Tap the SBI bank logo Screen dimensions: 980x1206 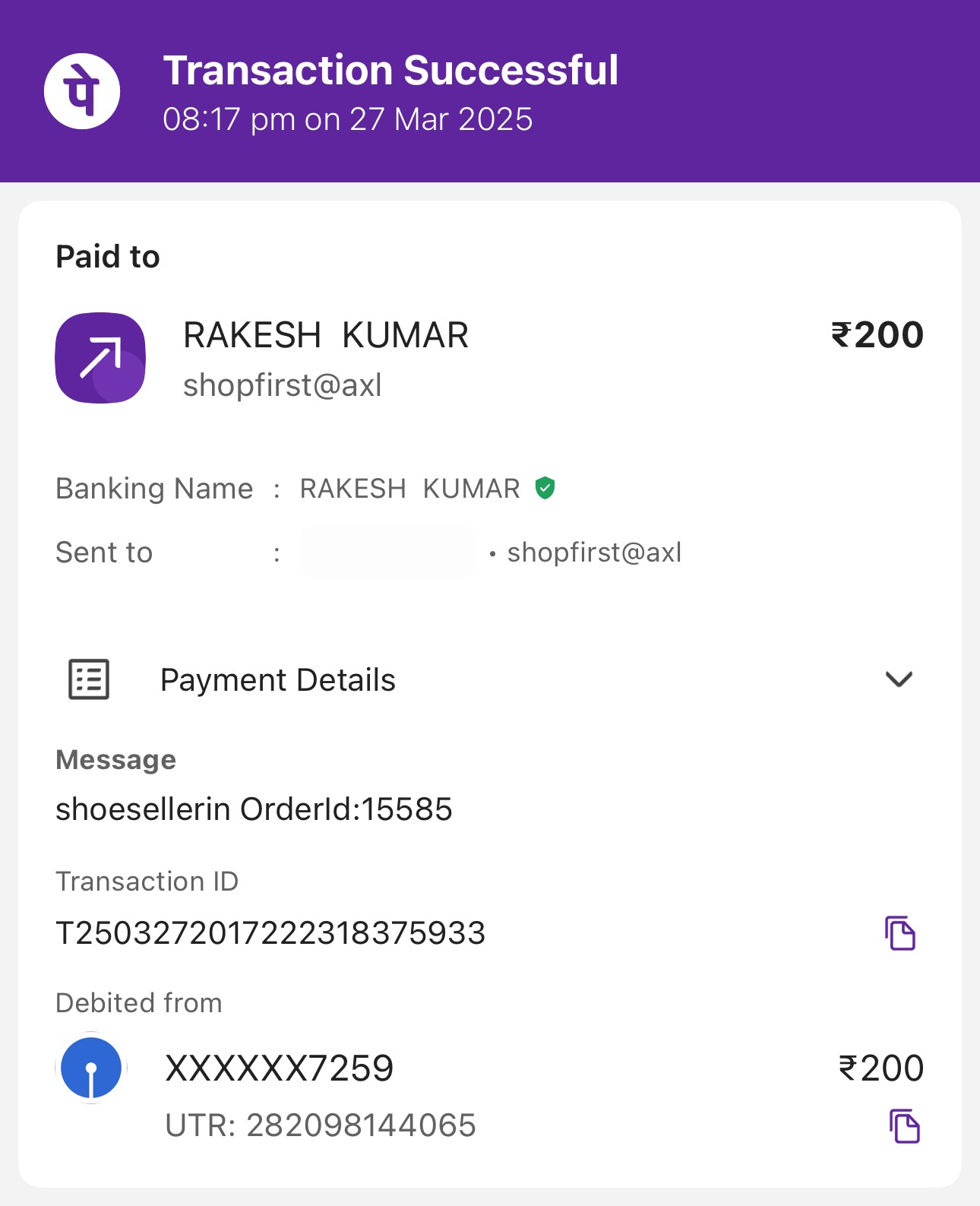(91, 1068)
